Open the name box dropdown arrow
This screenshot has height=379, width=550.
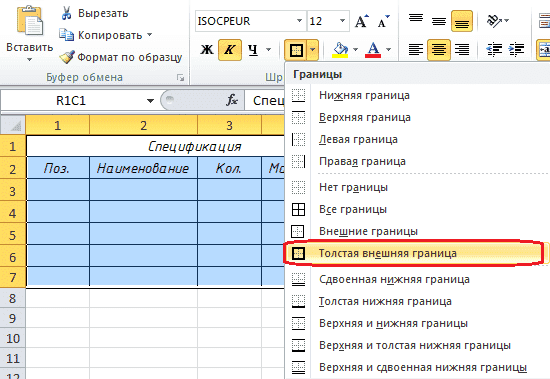150,101
